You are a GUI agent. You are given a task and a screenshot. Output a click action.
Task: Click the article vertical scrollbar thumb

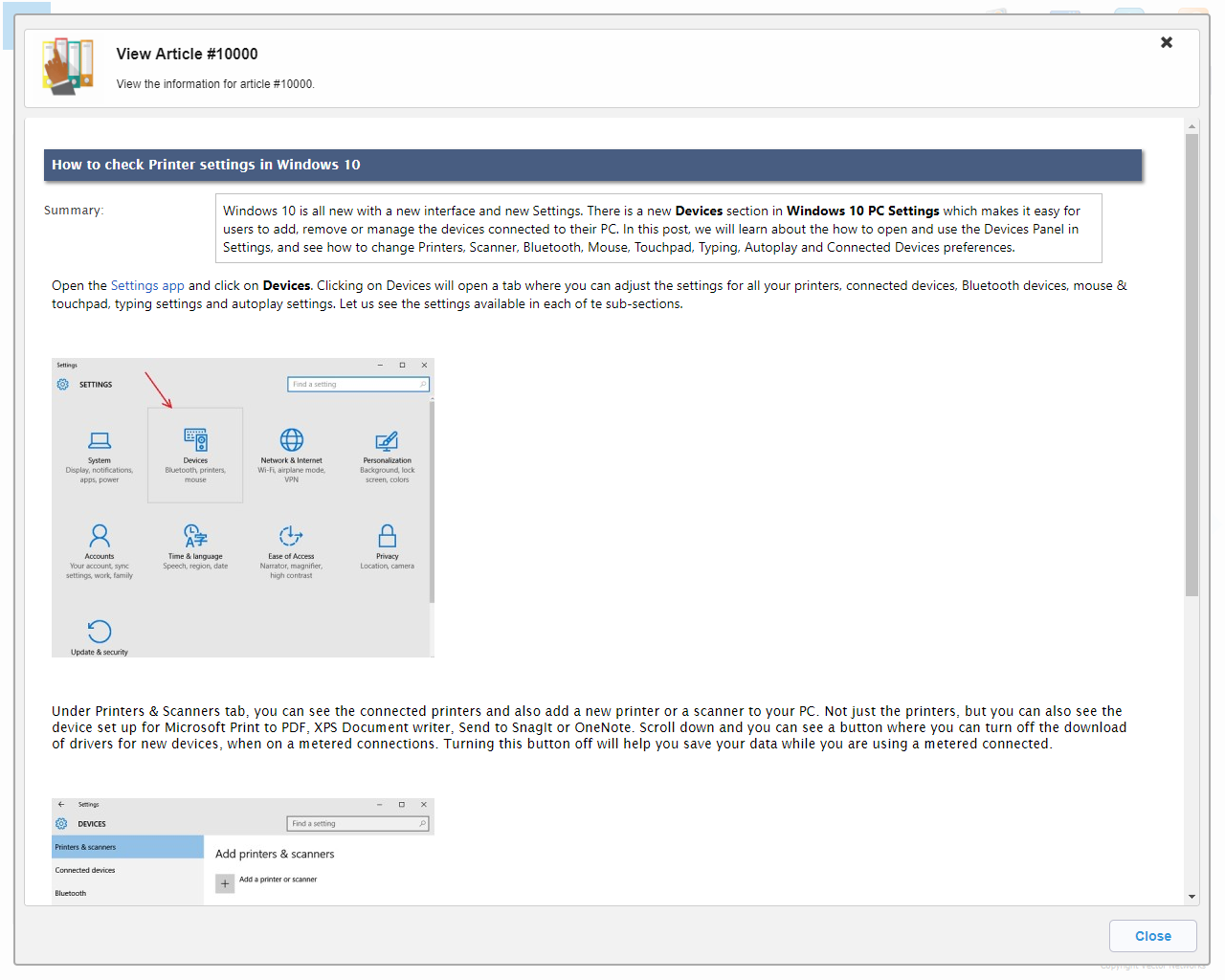[1192, 365]
